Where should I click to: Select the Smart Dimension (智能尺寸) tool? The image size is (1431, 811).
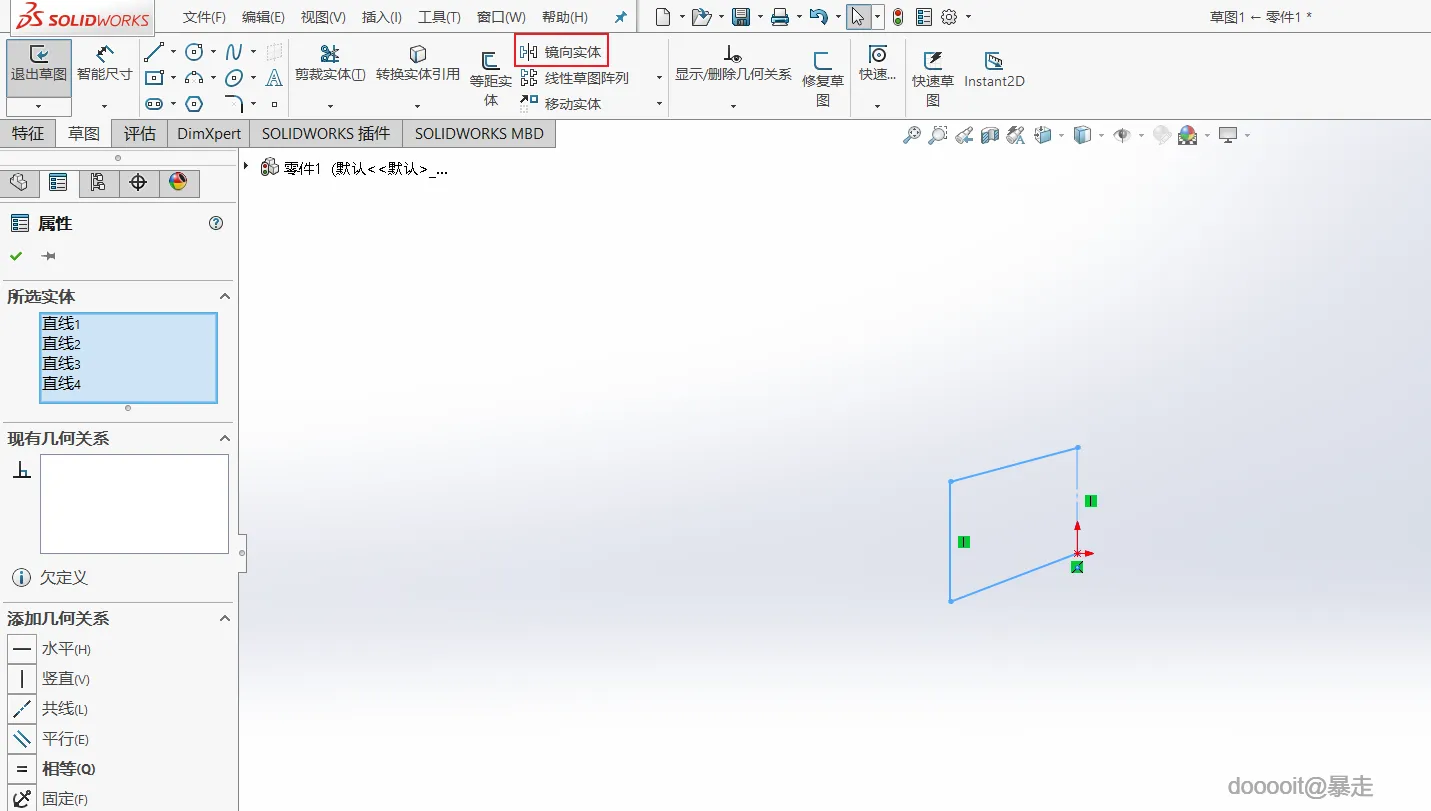tap(104, 64)
